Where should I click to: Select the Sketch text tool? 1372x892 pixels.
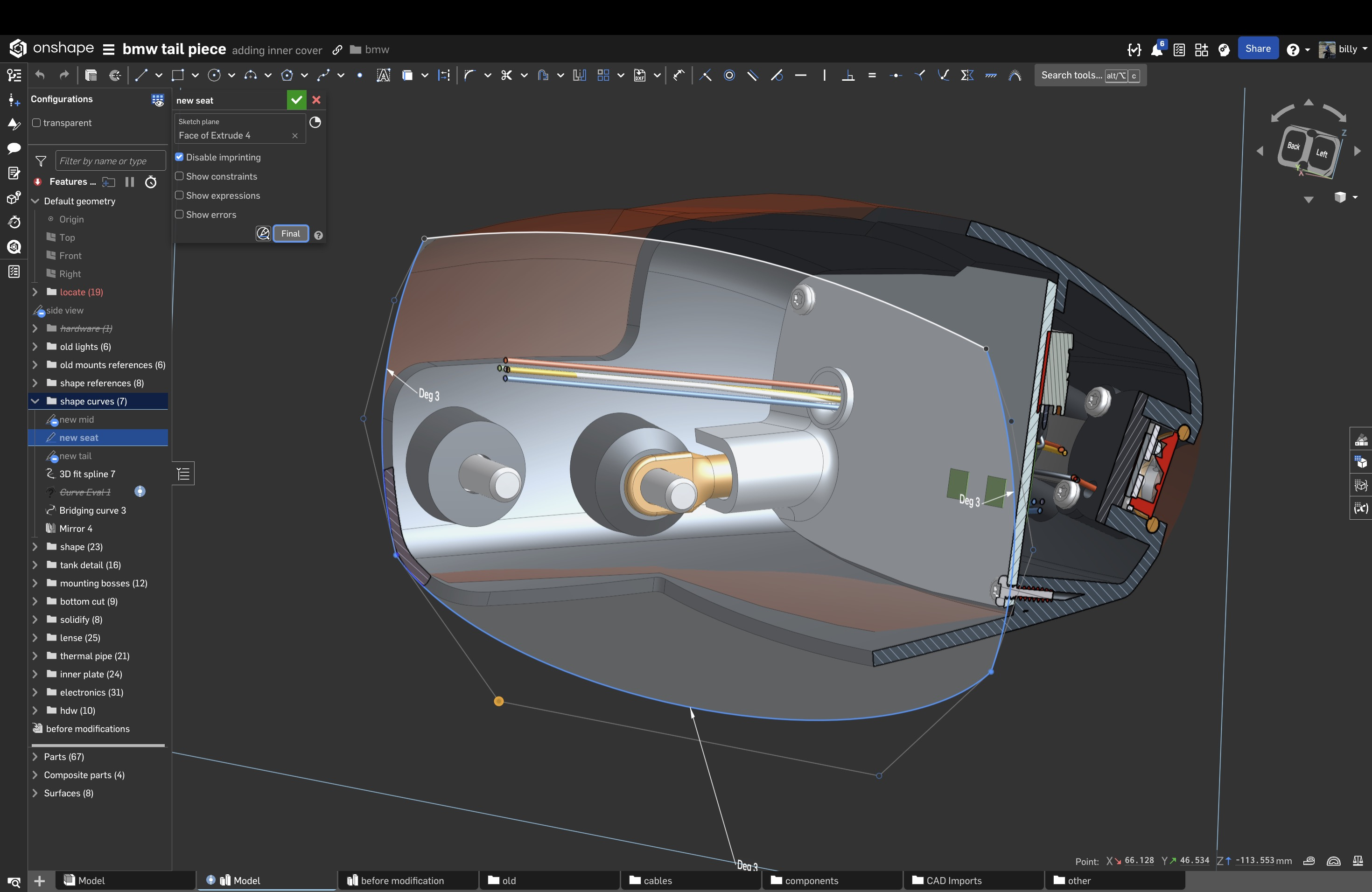[383, 76]
